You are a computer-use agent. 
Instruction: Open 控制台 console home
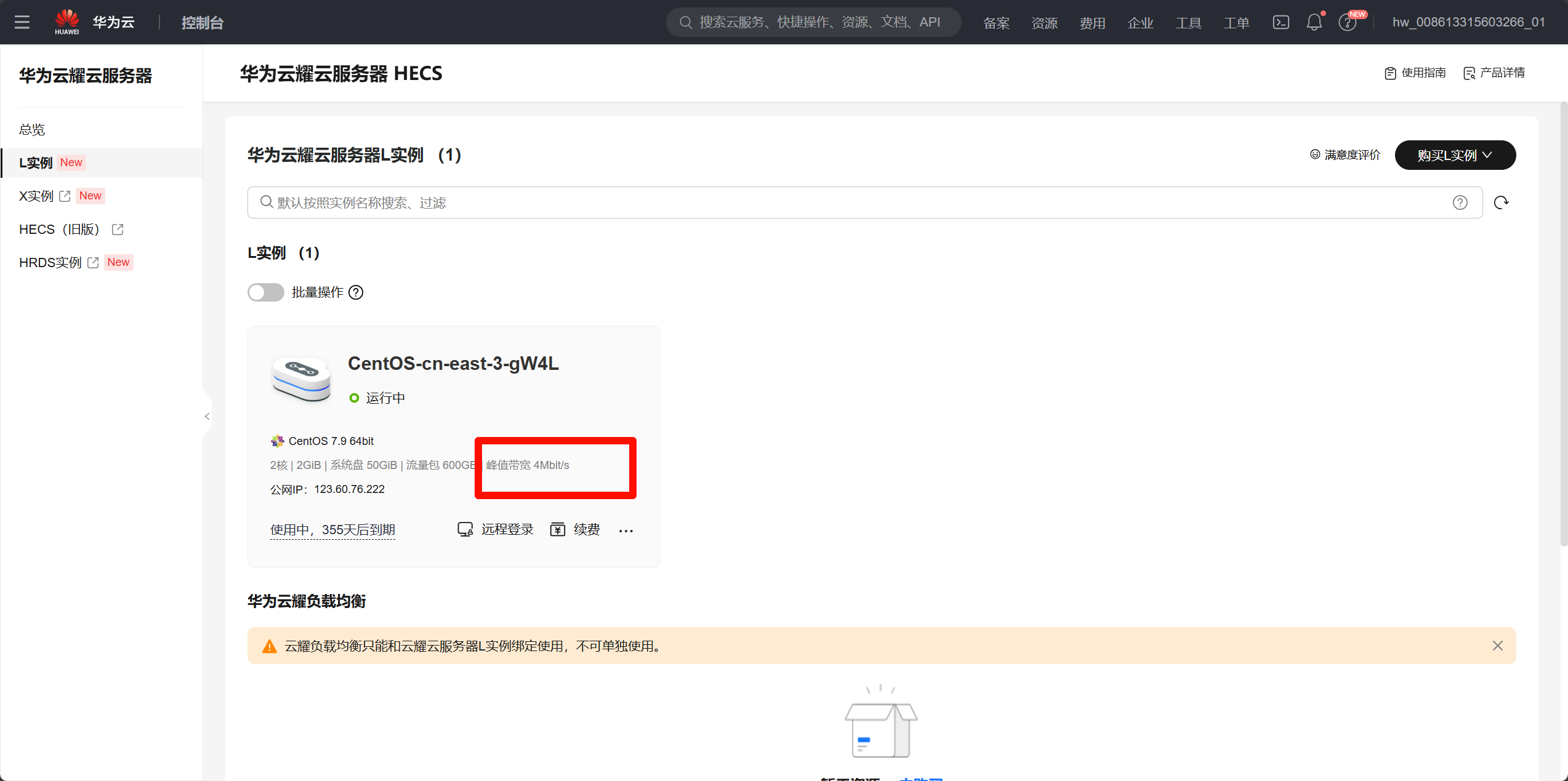pos(203,23)
